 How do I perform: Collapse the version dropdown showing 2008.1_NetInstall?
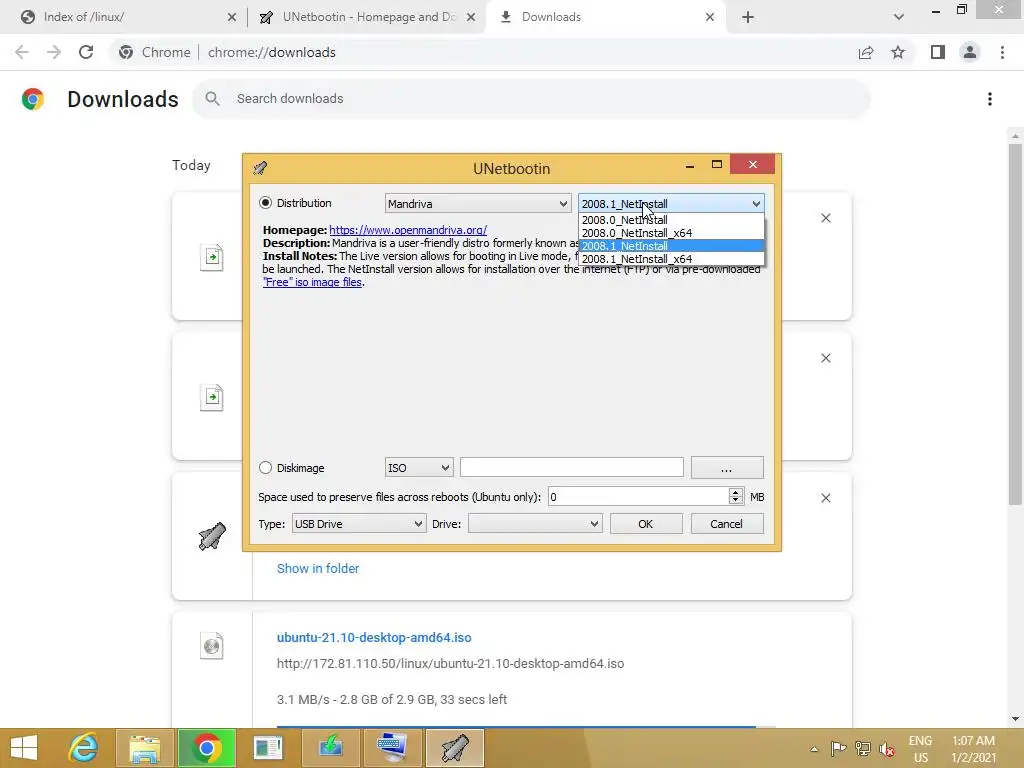pyautogui.click(x=671, y=204)
